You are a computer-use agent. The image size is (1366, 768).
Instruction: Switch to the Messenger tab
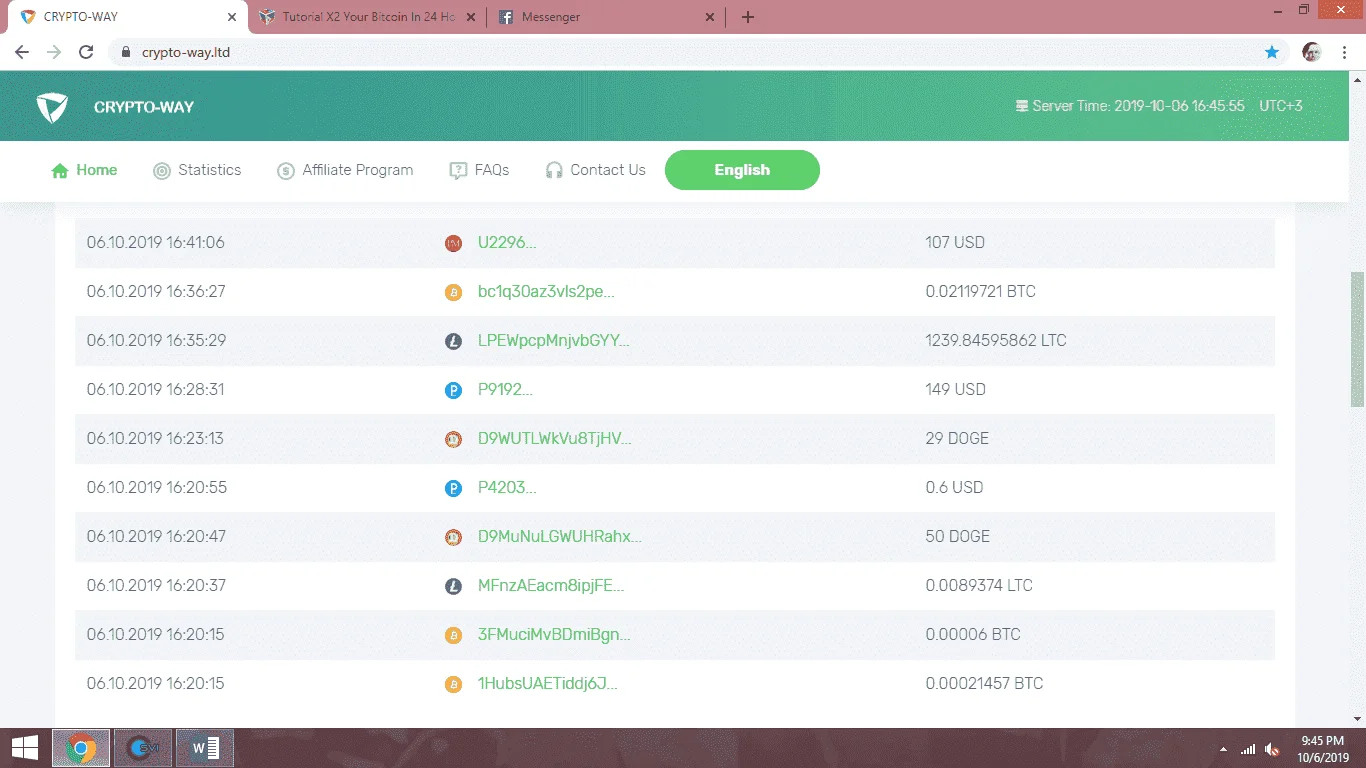606,17
